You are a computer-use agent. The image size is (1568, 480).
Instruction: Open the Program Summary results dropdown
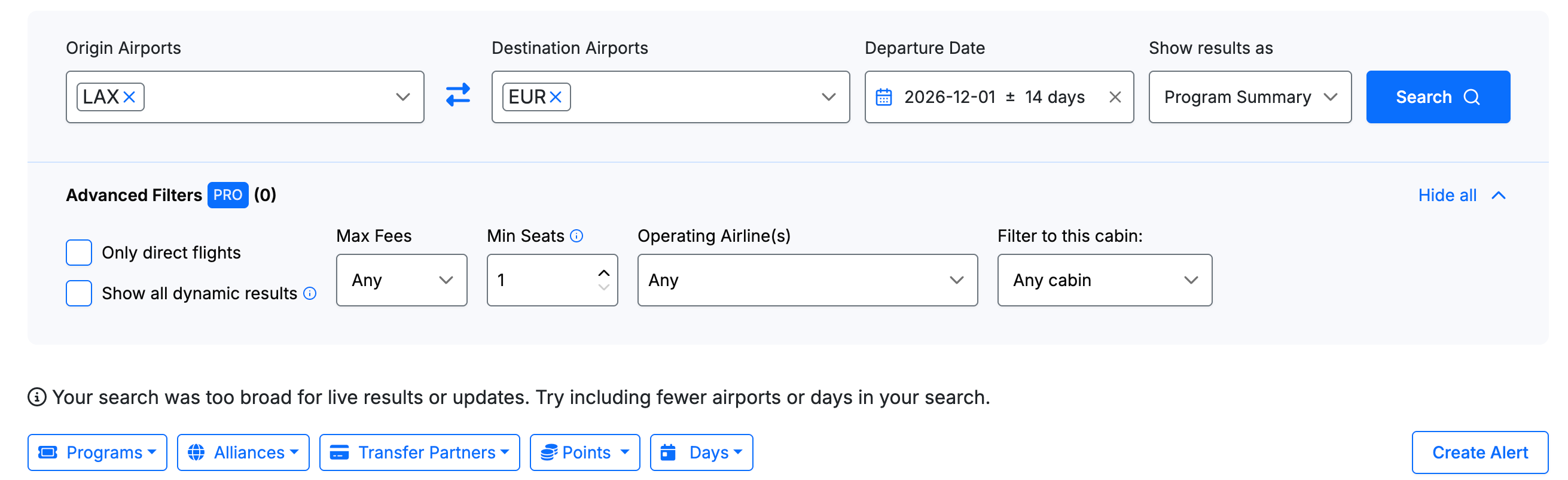tap(1249, 97)
